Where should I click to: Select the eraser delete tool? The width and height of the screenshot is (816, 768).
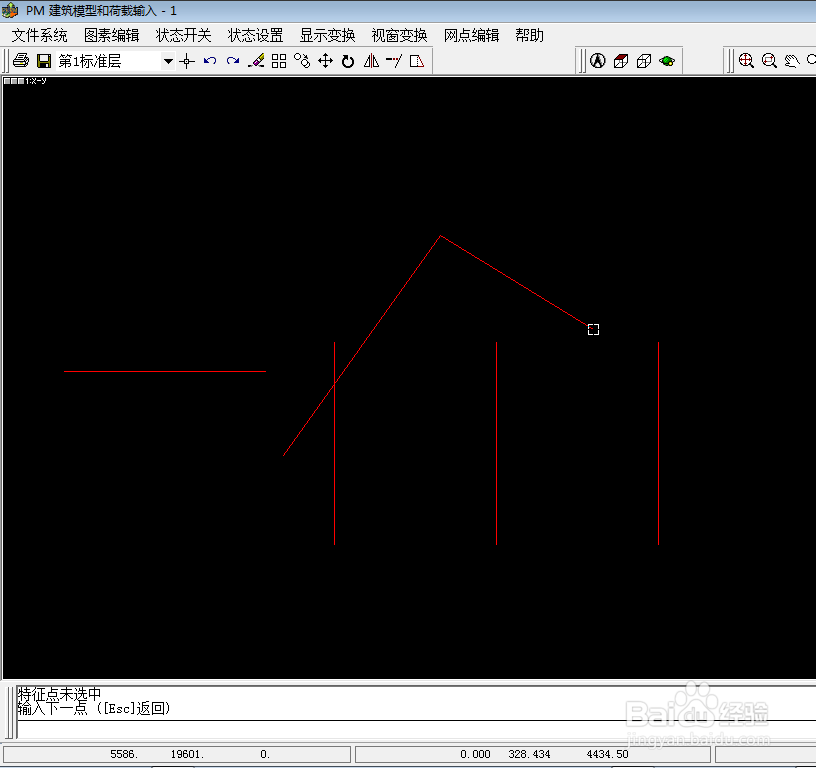[x=256, y=61]
